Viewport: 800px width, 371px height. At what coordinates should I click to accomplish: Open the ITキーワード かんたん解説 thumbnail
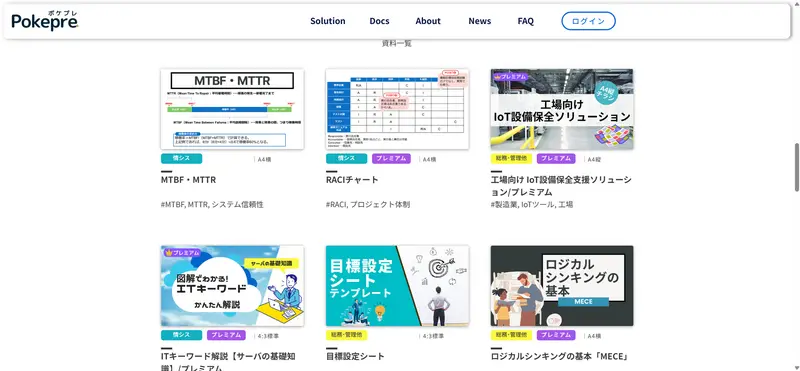(x=232, y=286)
